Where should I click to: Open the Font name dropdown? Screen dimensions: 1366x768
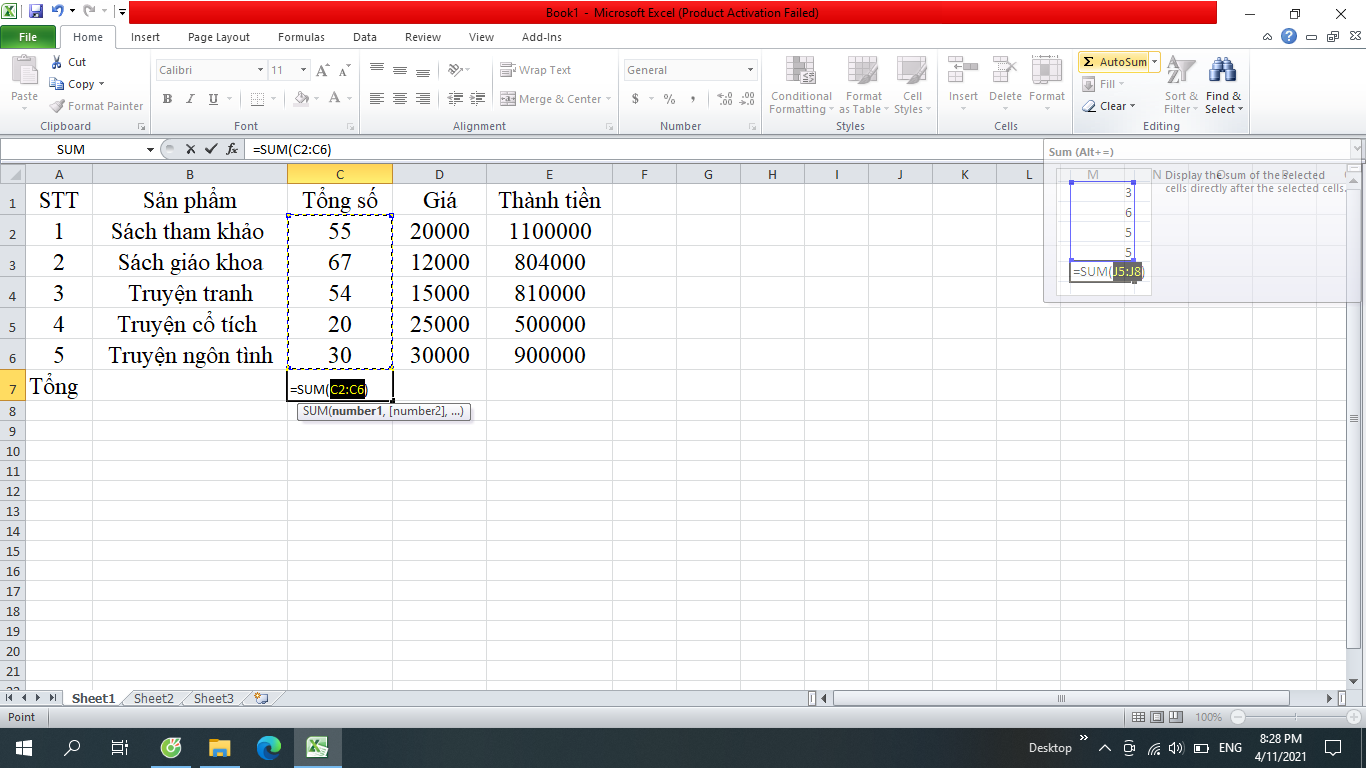point(260,70)
